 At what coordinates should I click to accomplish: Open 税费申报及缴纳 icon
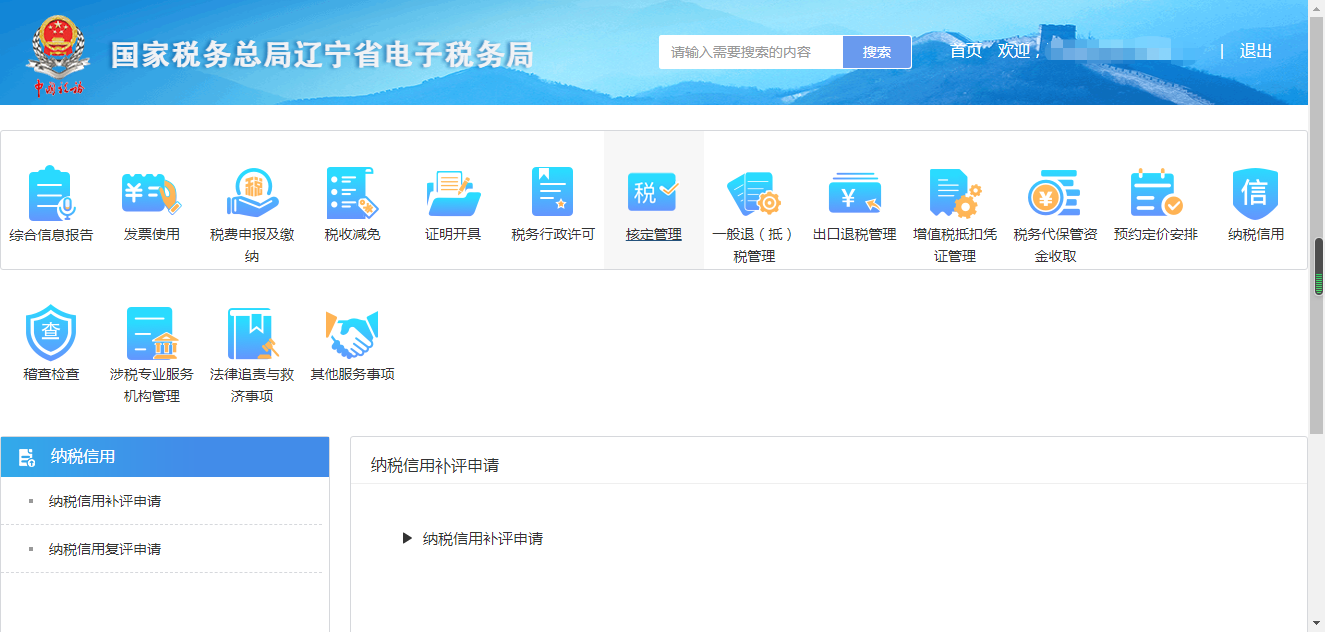pyautogui.click(x=252, y=194)
